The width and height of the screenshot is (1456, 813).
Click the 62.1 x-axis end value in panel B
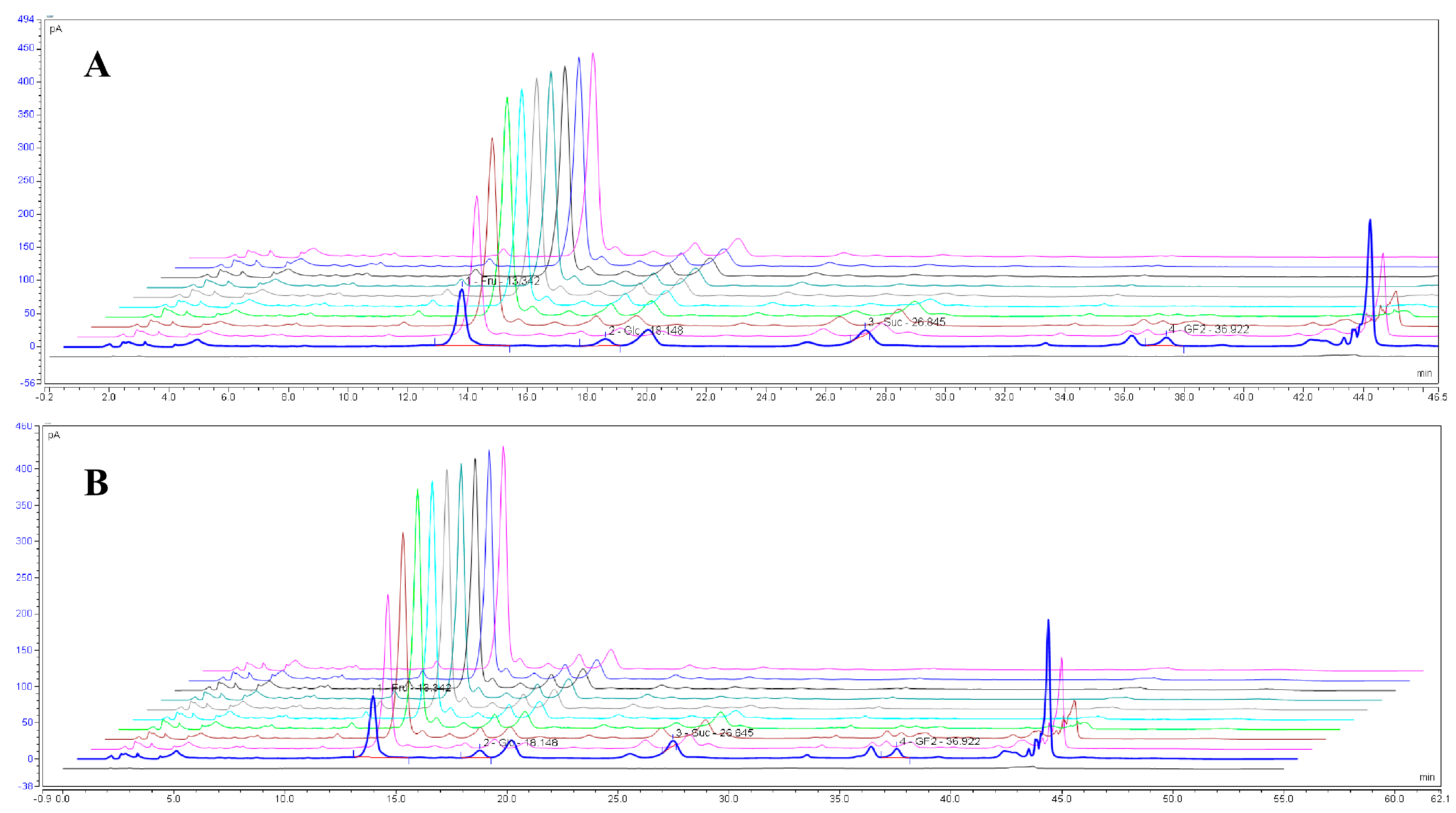[x=1440, y=799]
